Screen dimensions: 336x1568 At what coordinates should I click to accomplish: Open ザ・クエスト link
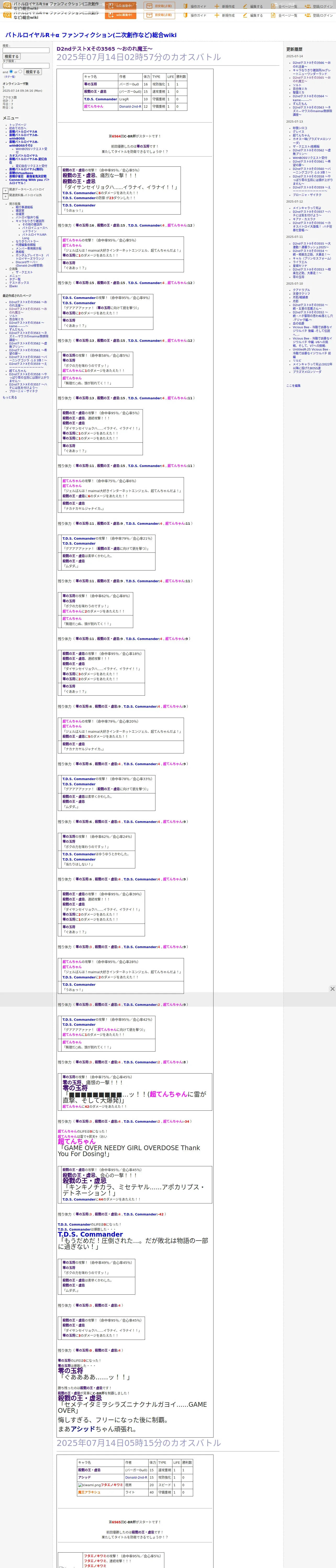click(x=24, y=272)
